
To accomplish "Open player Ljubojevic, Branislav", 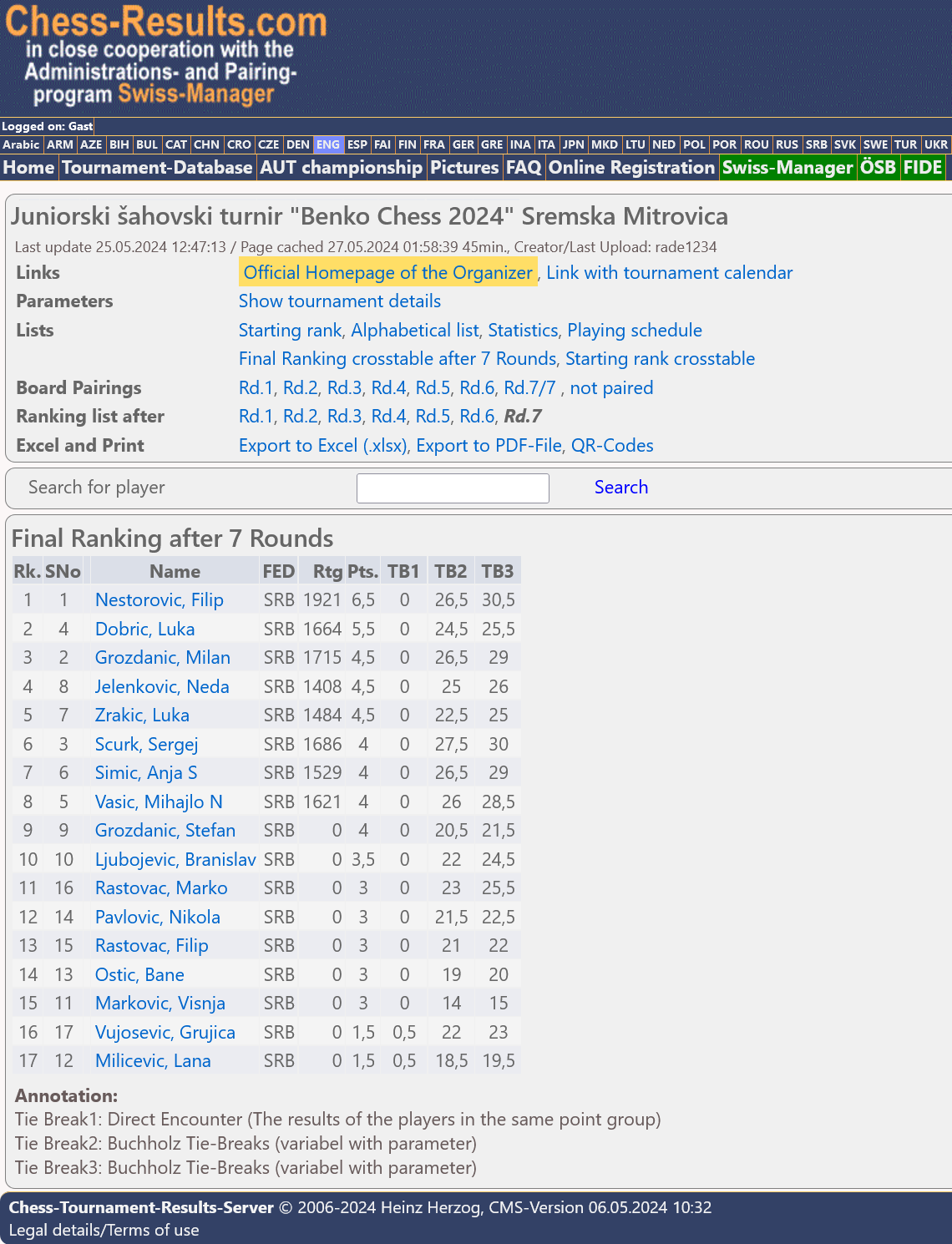I will [175, 859].
